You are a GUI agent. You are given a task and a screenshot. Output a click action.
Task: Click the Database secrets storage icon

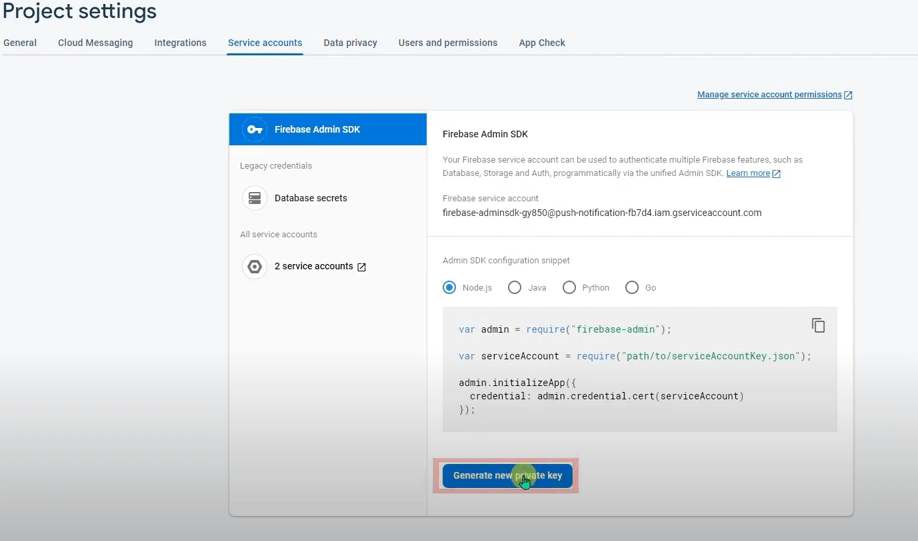255,198
